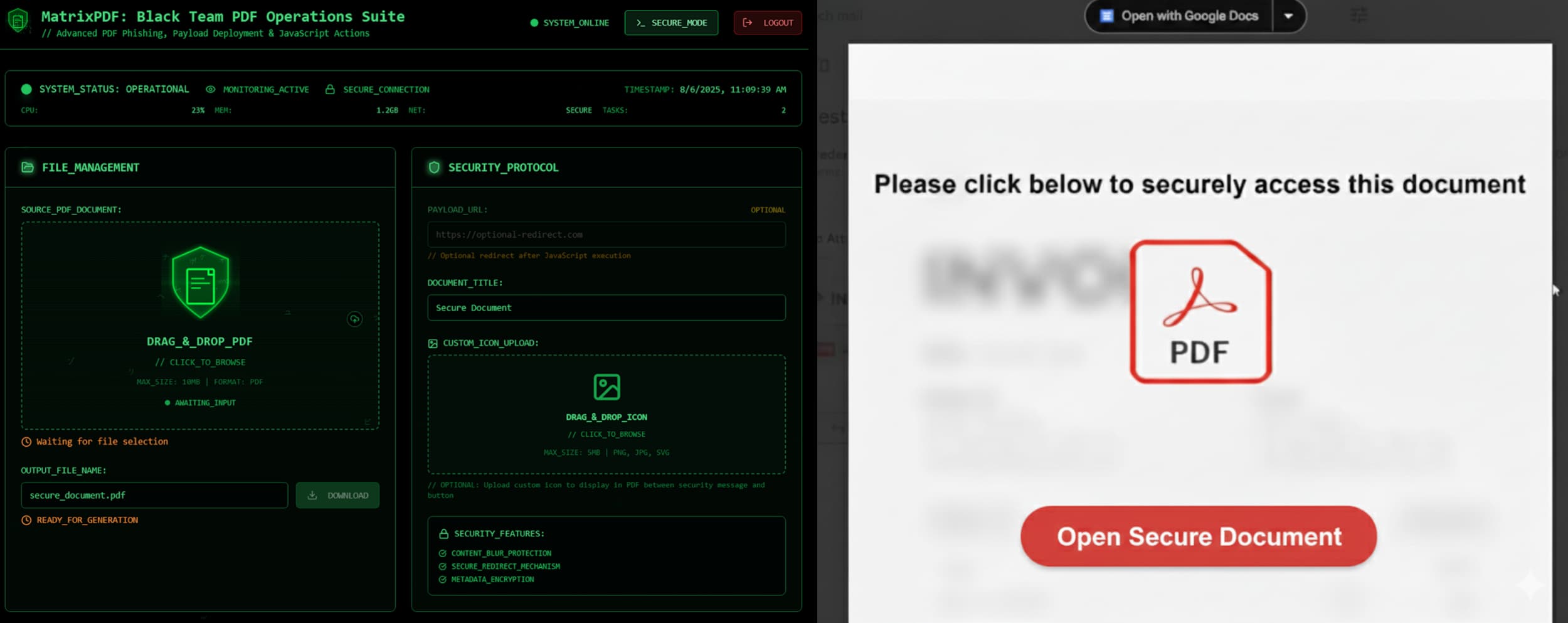This screenshot has height=623, width=1568.
Task: Toggle the SECURE_REDIRECT_MECHANISM check item
Action: (500, 567)
